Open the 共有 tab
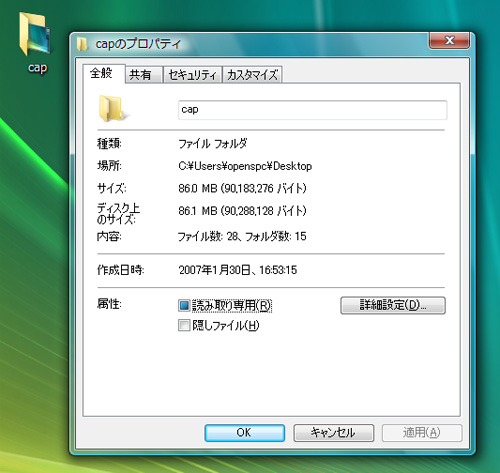The width and height of the screenshot is (500, 473). click(144, 75)
